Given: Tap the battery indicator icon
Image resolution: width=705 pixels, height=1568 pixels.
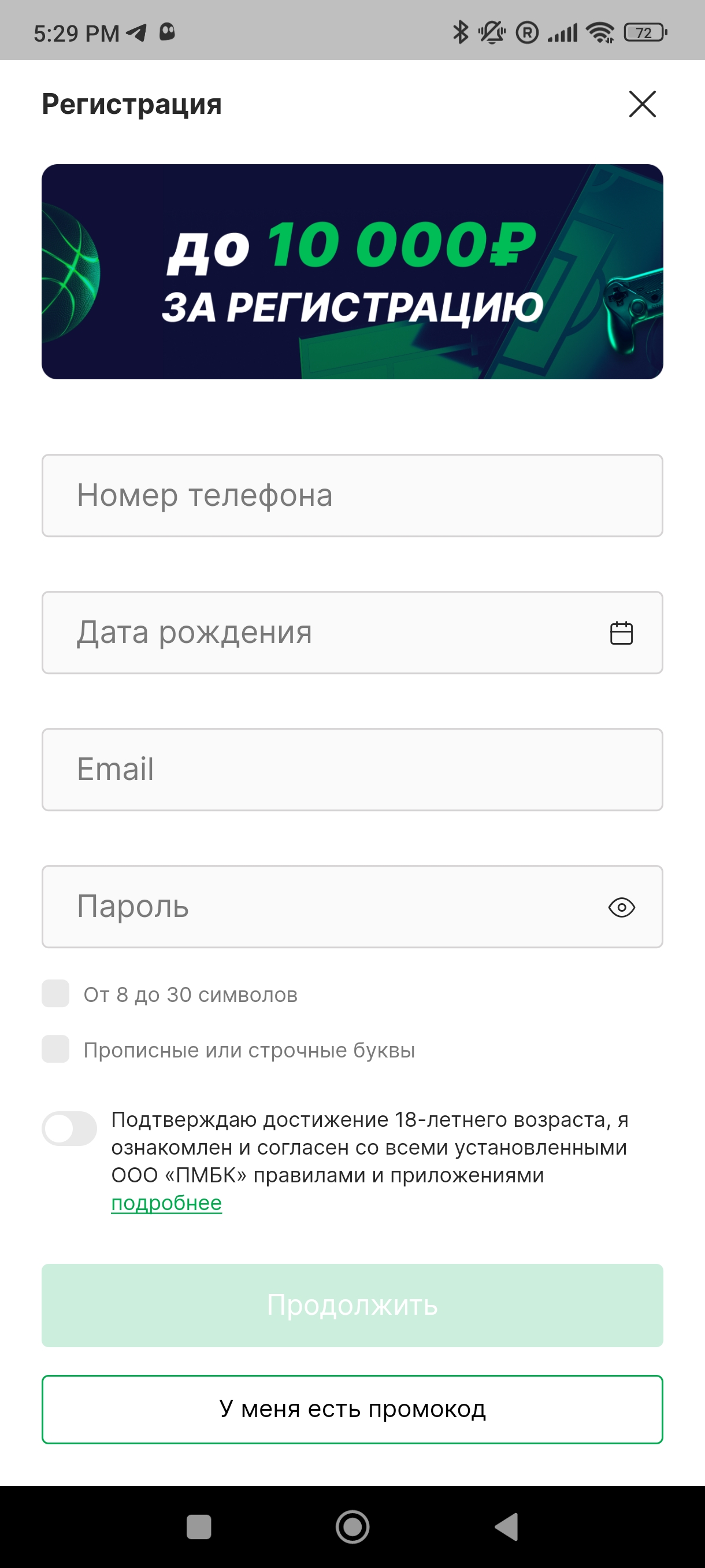Looking at the screenshot, I should tap(645, 32).
